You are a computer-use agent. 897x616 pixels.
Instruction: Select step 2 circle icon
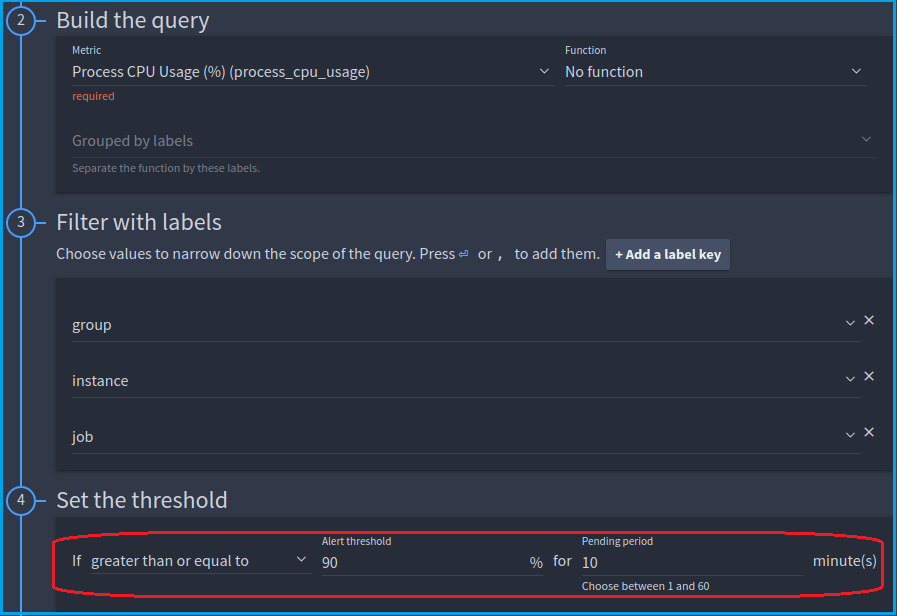21,21
